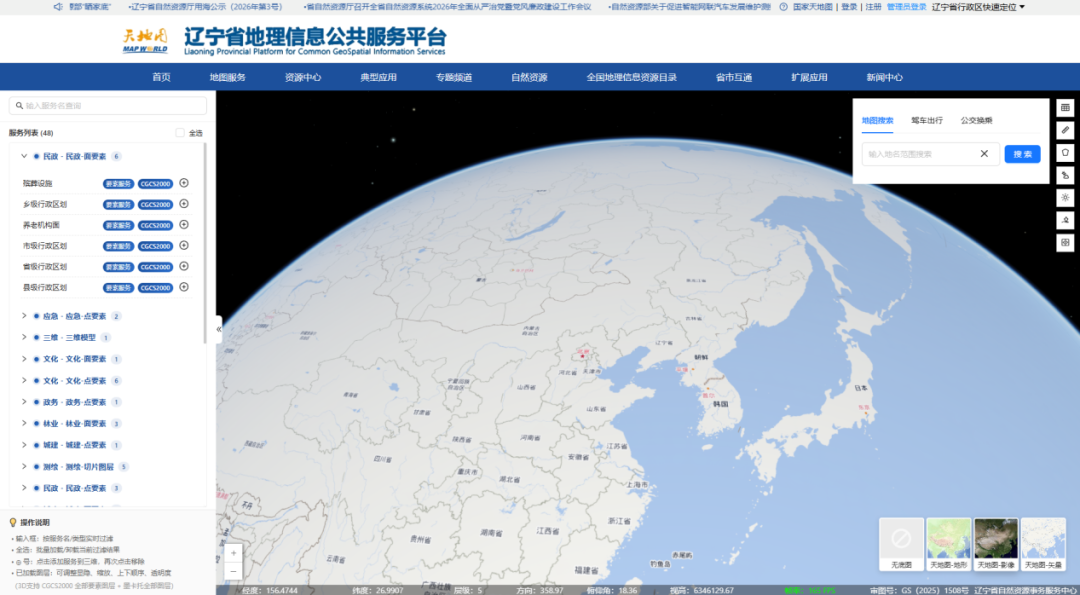1080x595 pixels.
Task: Expand the 应急 - 应急-点要素 group
Action: click(24, 316)
